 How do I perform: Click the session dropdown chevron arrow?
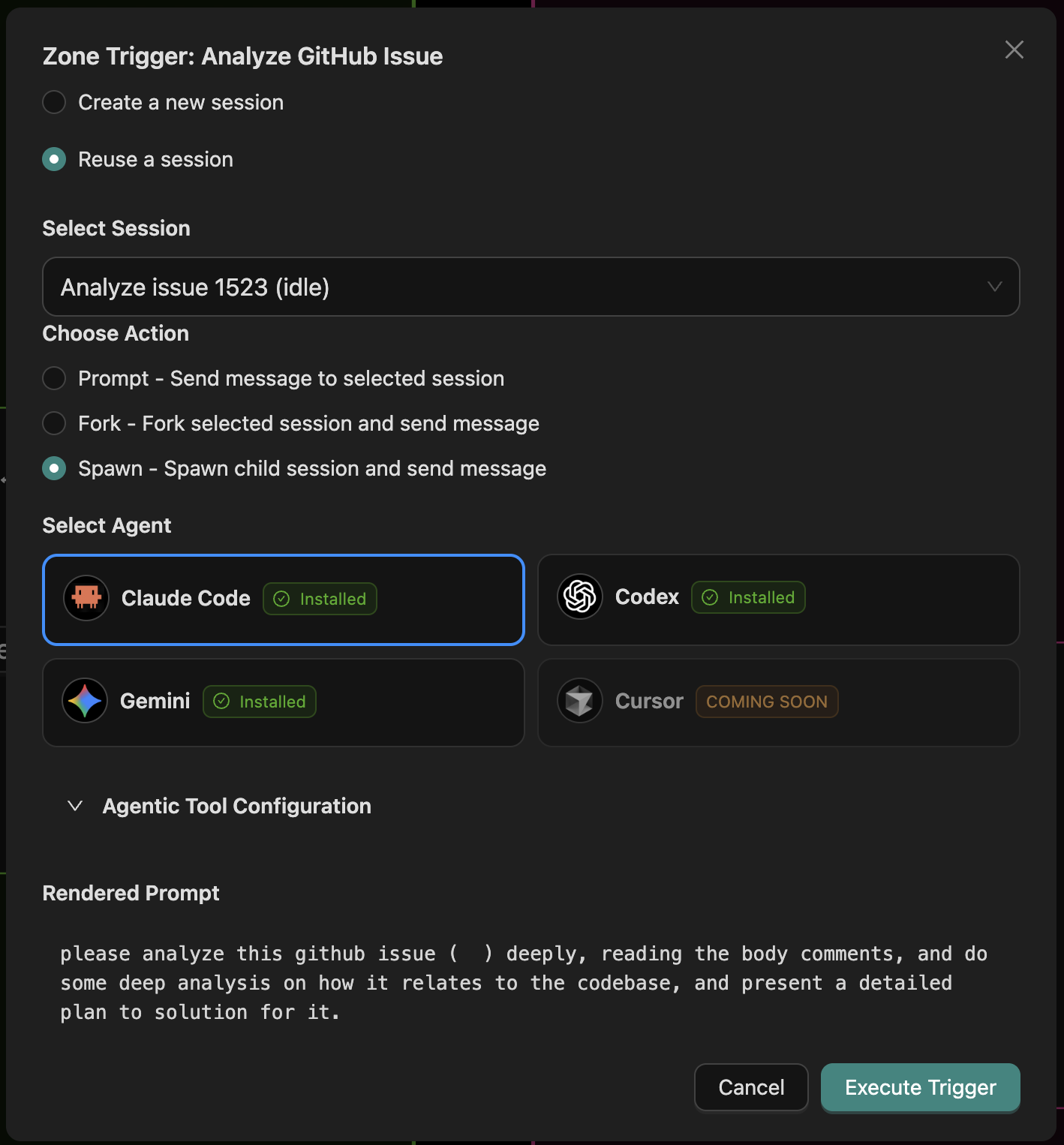coord(994,287)
